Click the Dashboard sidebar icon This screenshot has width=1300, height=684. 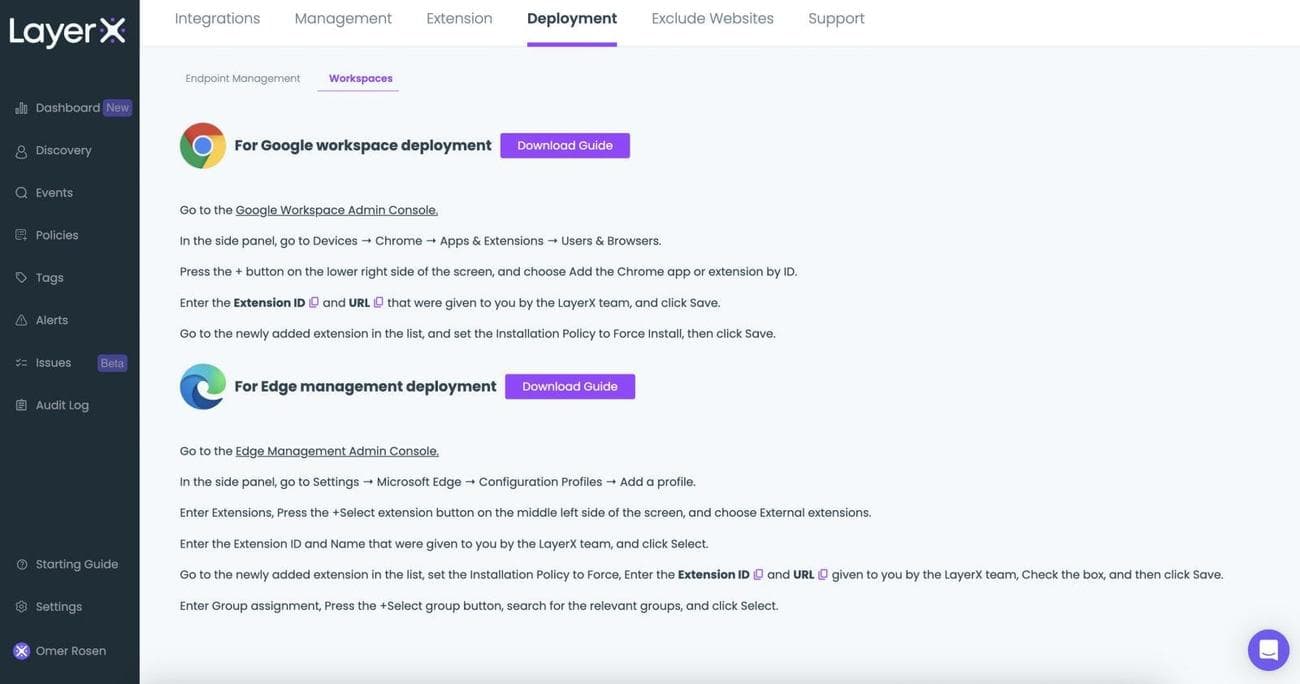(x=21, y=108)
